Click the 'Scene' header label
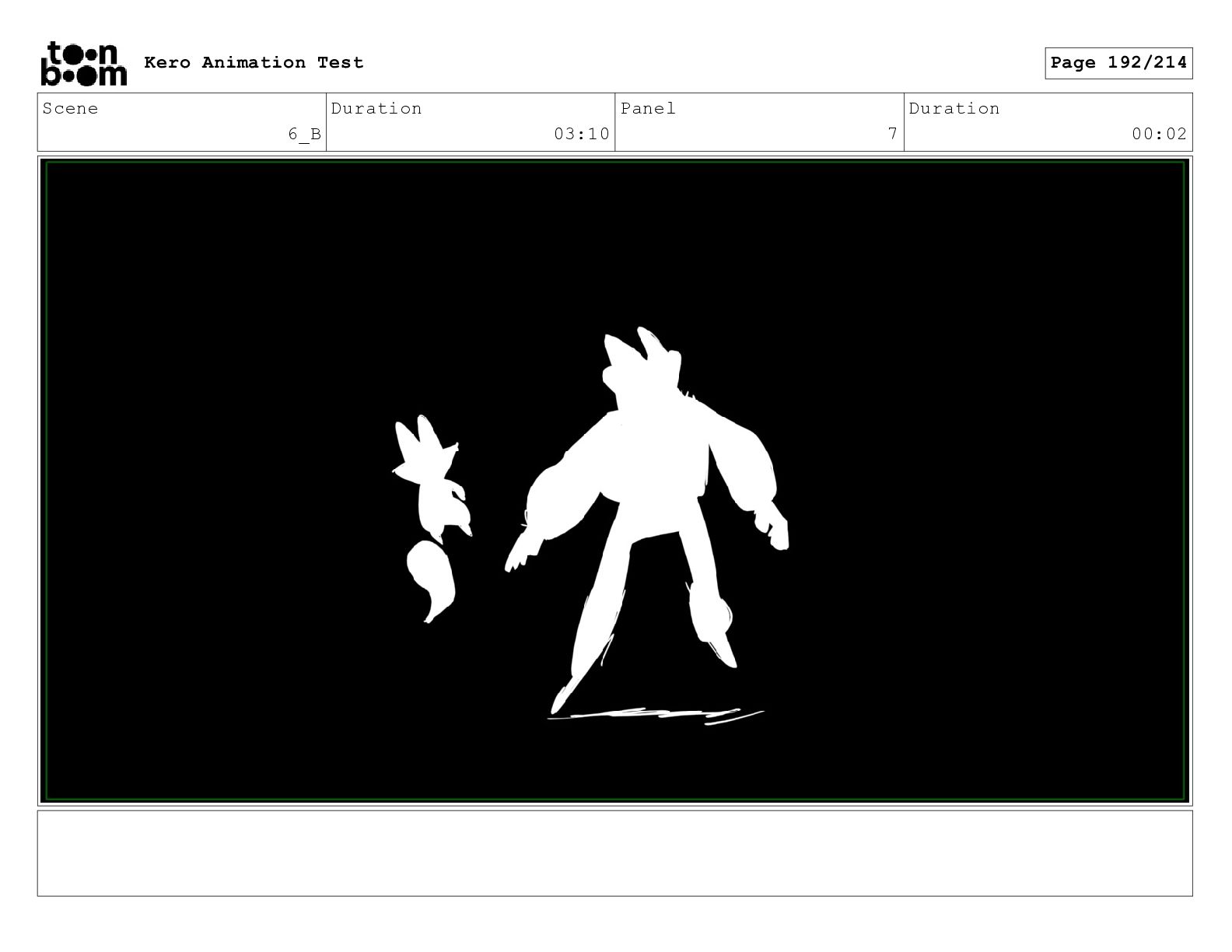The height and width of the screenshot is (952, 1232). (x=71, y=108)
